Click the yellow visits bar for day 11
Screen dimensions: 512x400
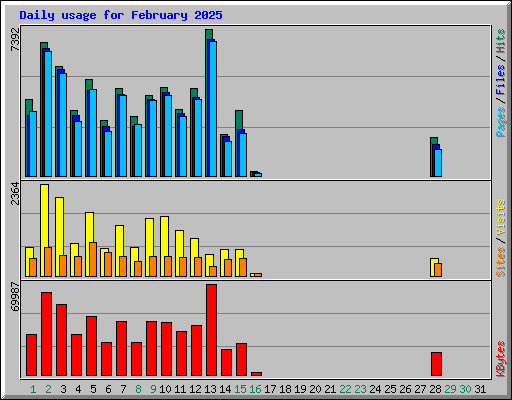tap(179, 243)
